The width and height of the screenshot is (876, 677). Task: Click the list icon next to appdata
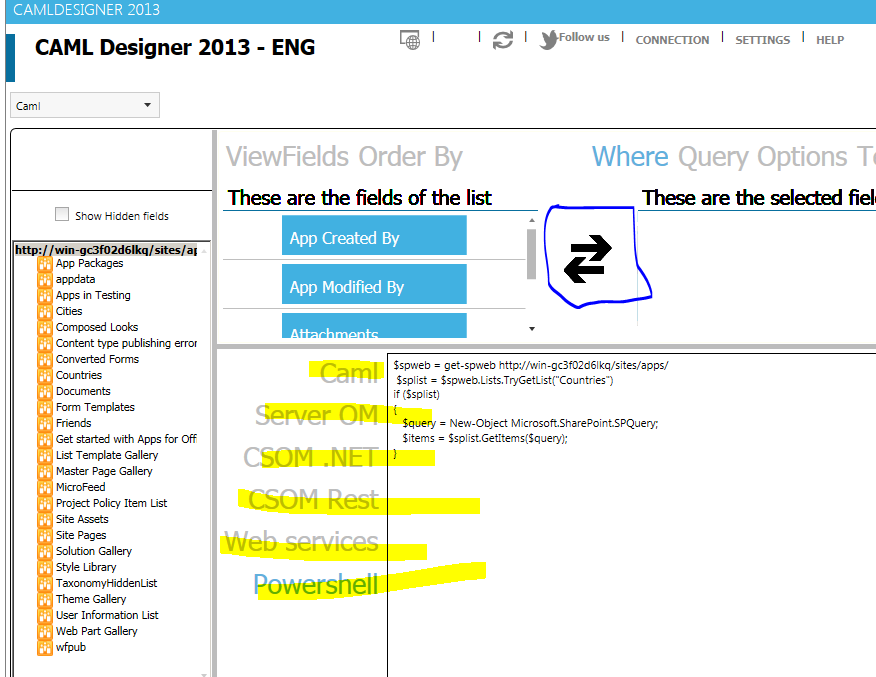coord(44,279)
